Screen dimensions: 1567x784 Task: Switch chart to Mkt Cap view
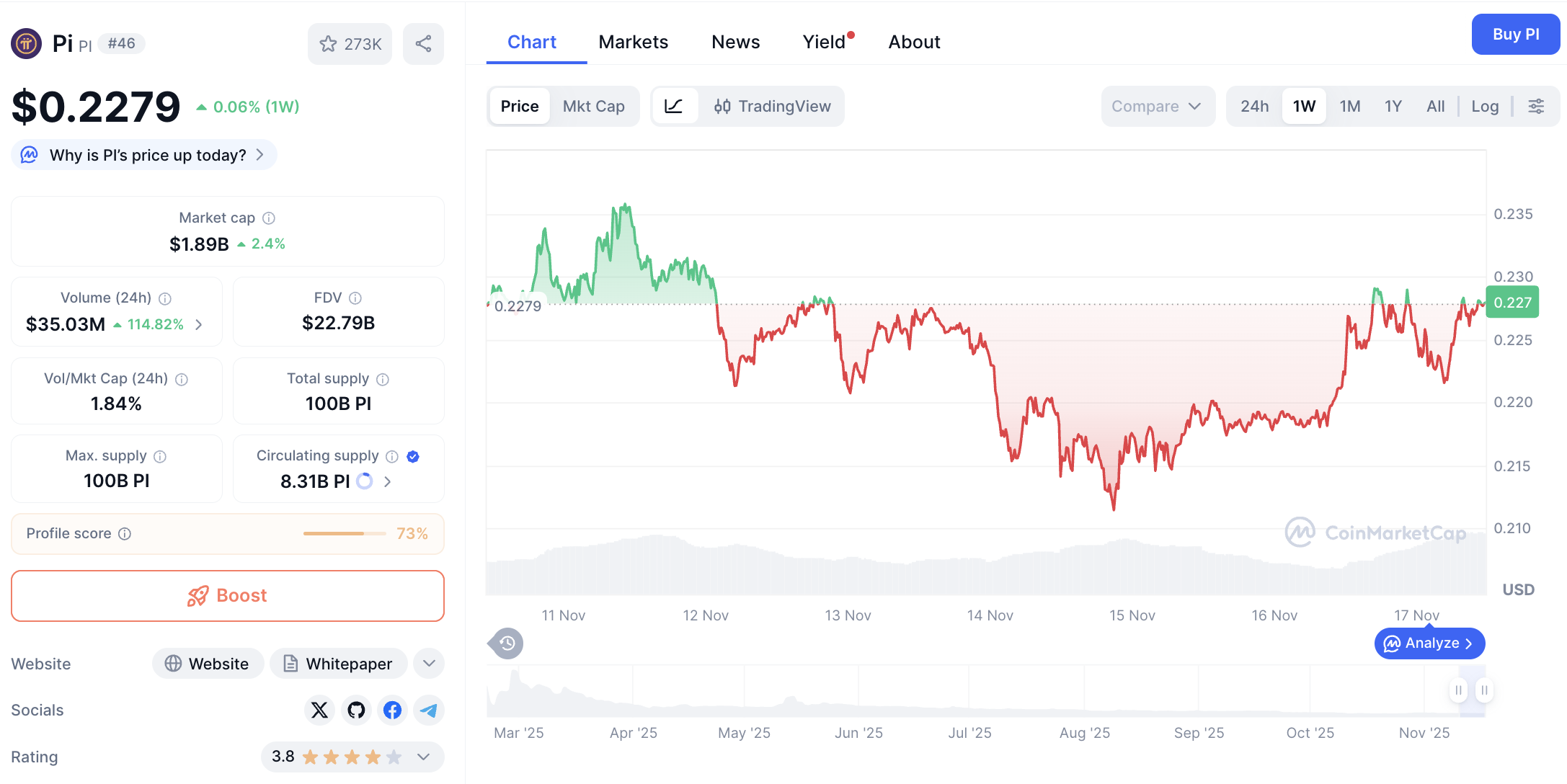tap(594, 106)
